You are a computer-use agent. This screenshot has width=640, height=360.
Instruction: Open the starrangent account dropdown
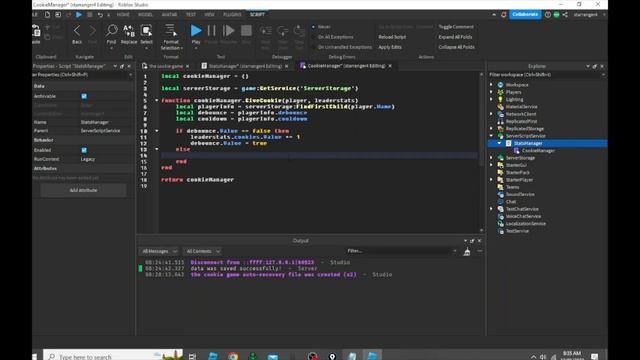[589, 15]
